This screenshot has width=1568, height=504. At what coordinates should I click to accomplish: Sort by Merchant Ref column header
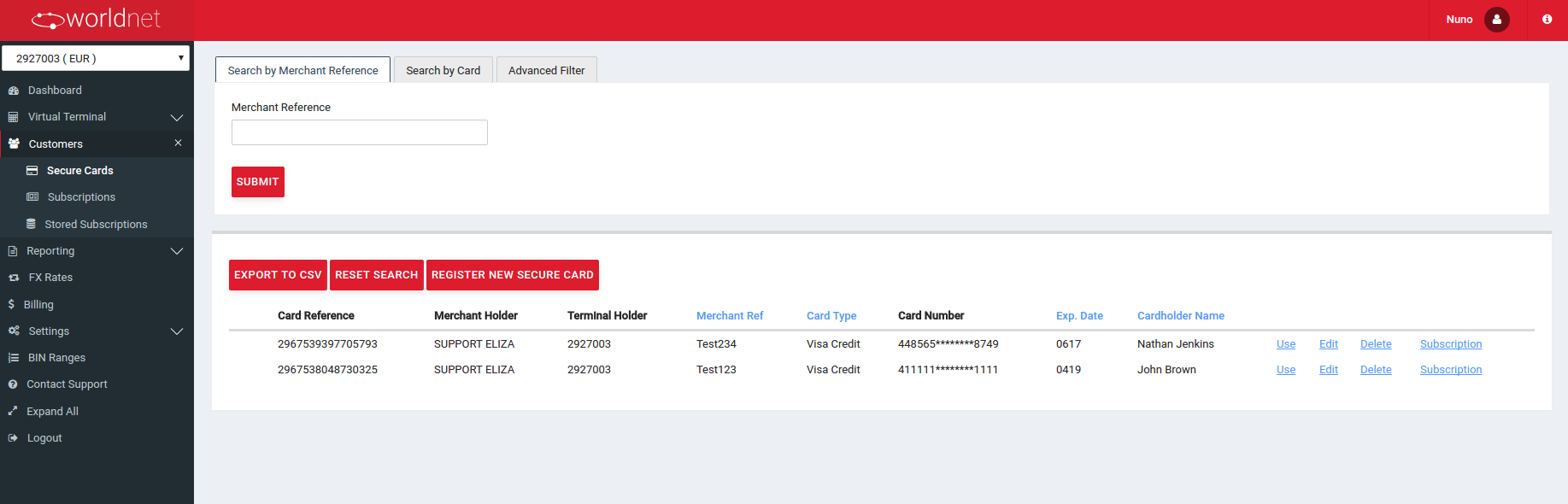click(730, 316)
